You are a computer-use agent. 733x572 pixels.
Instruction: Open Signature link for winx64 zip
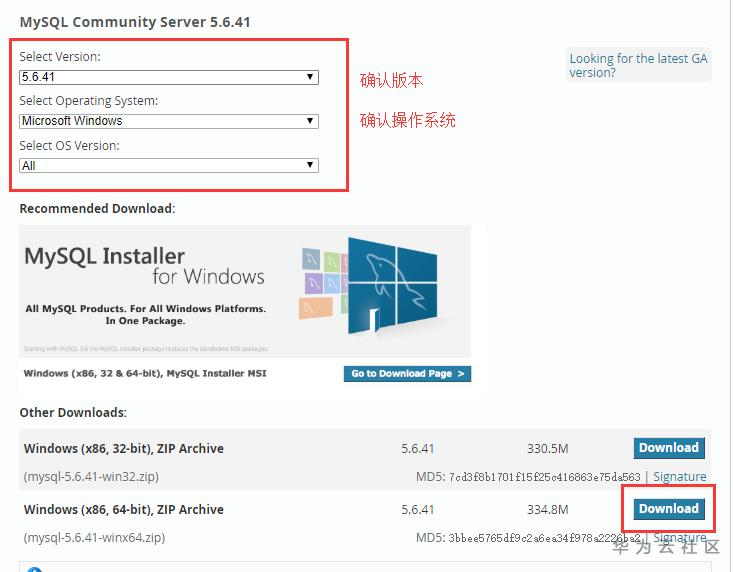click(x=680, y=537)
